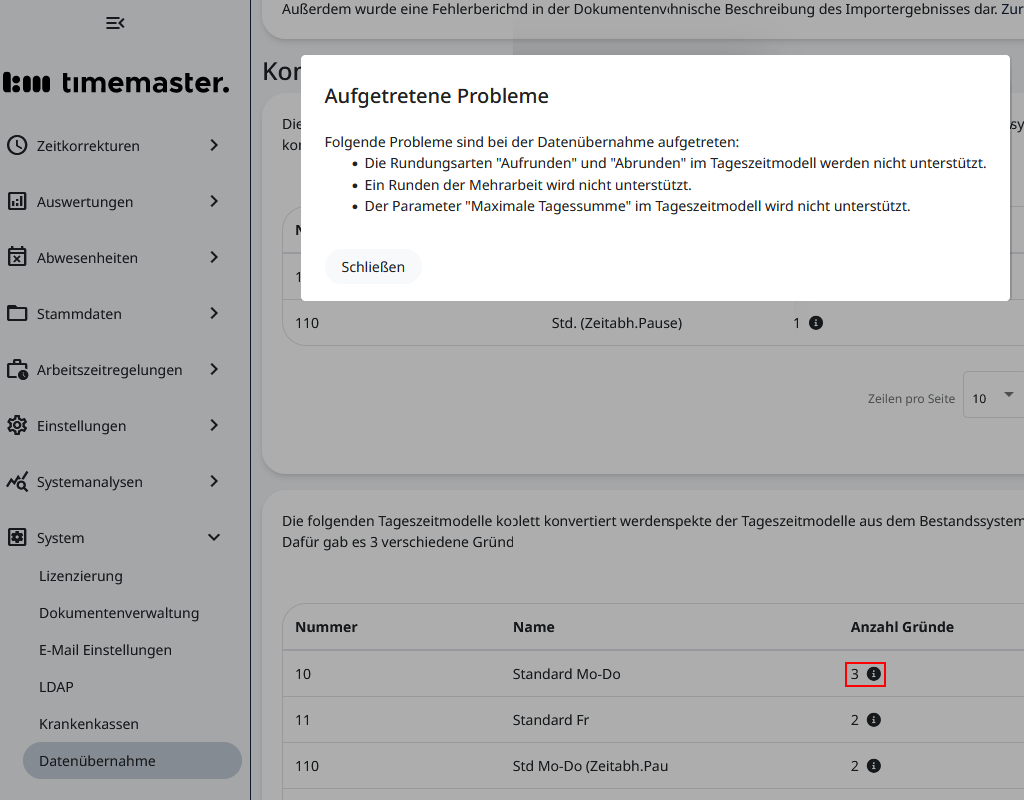
Task: Click info icon for Std. (Zeitabh.Pause) row
Action: 816,323
